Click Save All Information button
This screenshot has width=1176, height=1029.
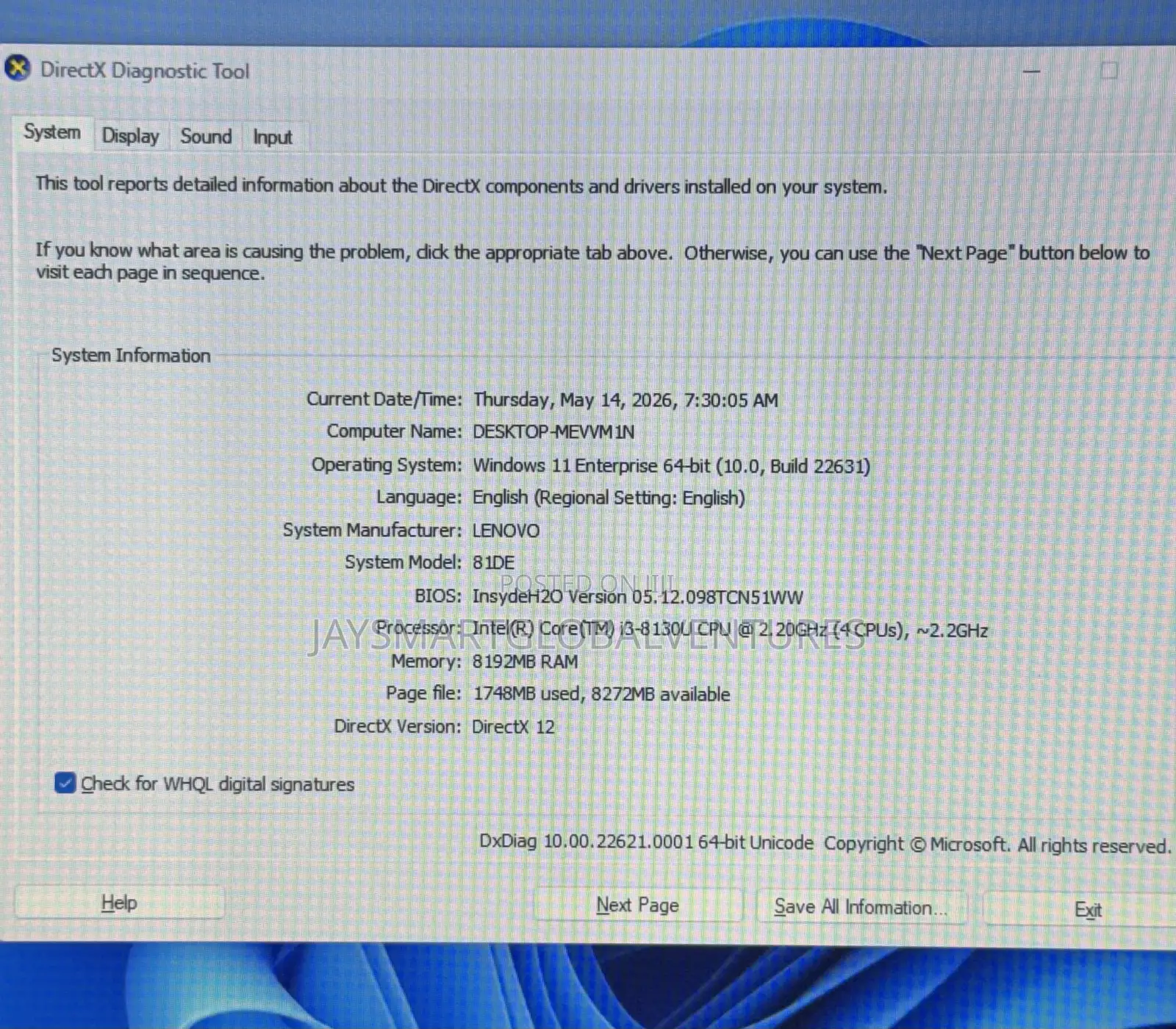861,907
